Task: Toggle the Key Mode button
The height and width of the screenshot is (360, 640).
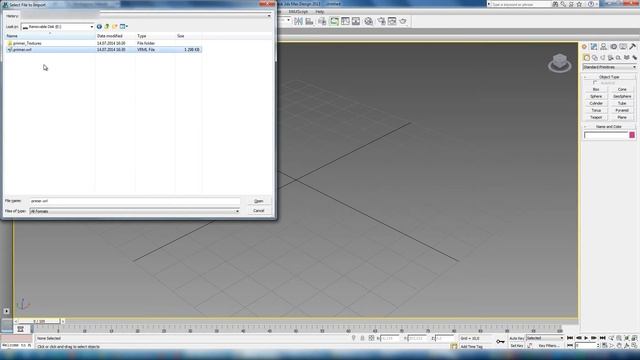Action: tap(571, 346)
